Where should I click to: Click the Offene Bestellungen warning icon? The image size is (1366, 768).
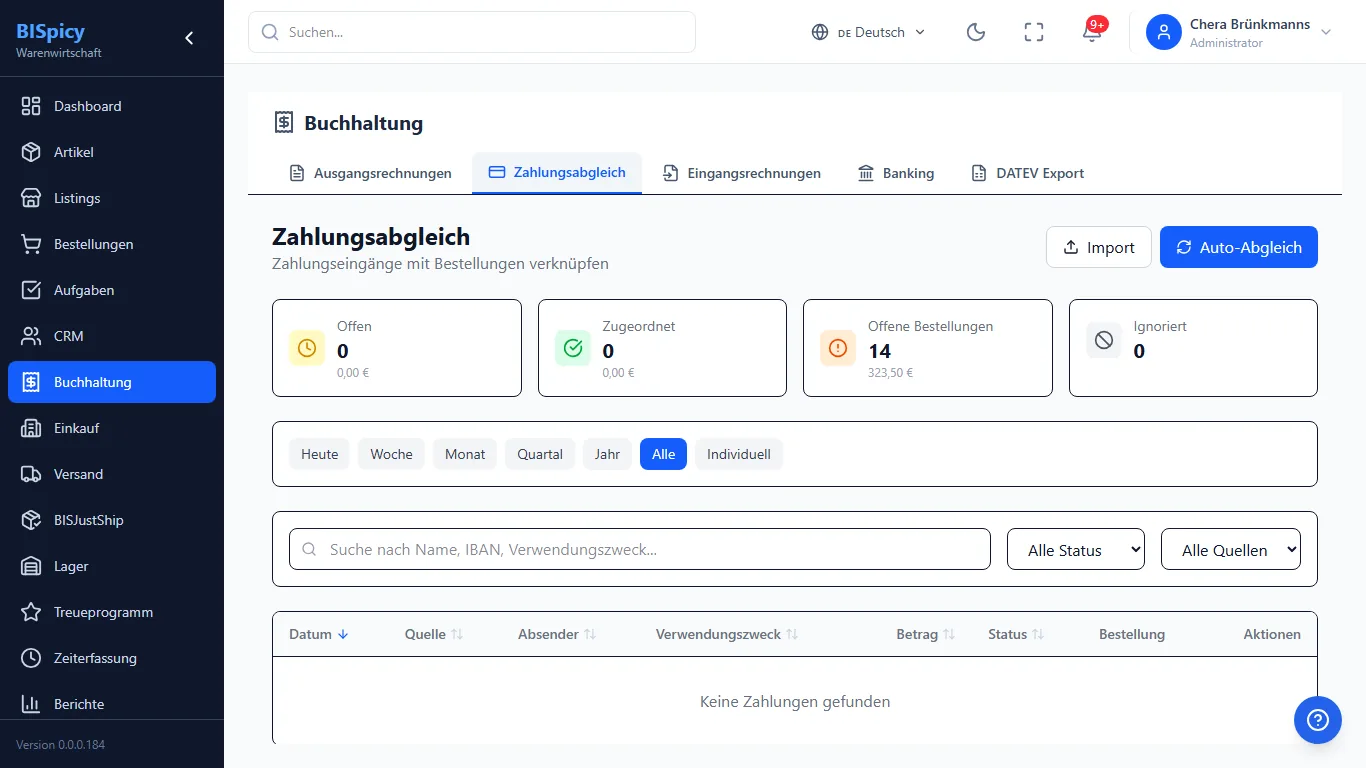tap(838, 348)
